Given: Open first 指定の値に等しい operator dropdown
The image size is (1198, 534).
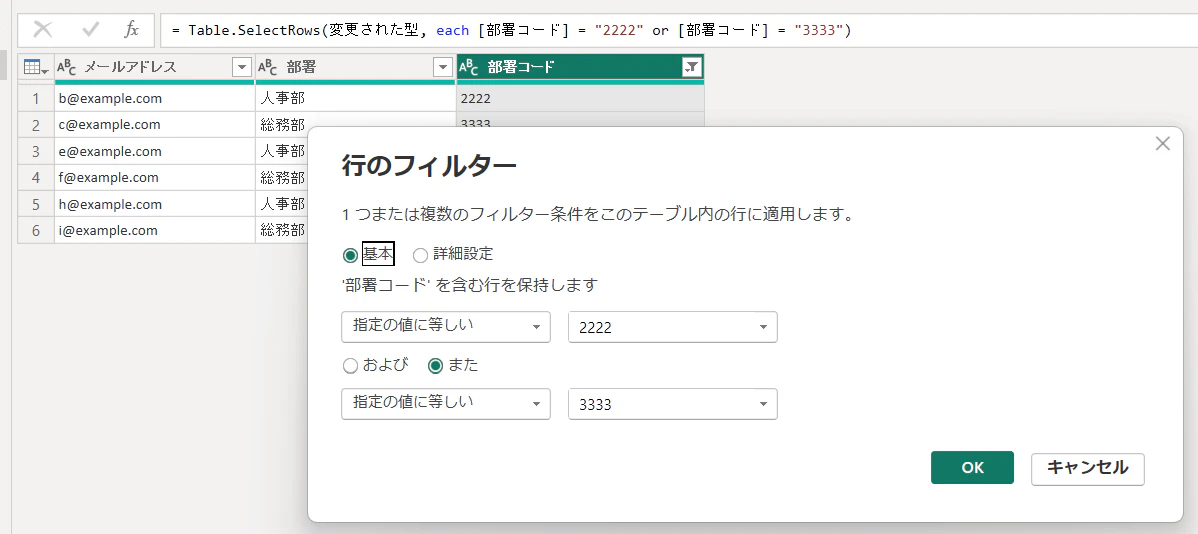Looking at the screenshot, I should click(445, 327).
